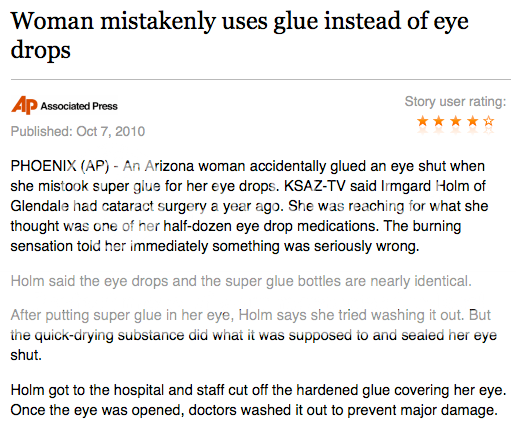Rate the story three stars
516x432 pixels.
455,121
